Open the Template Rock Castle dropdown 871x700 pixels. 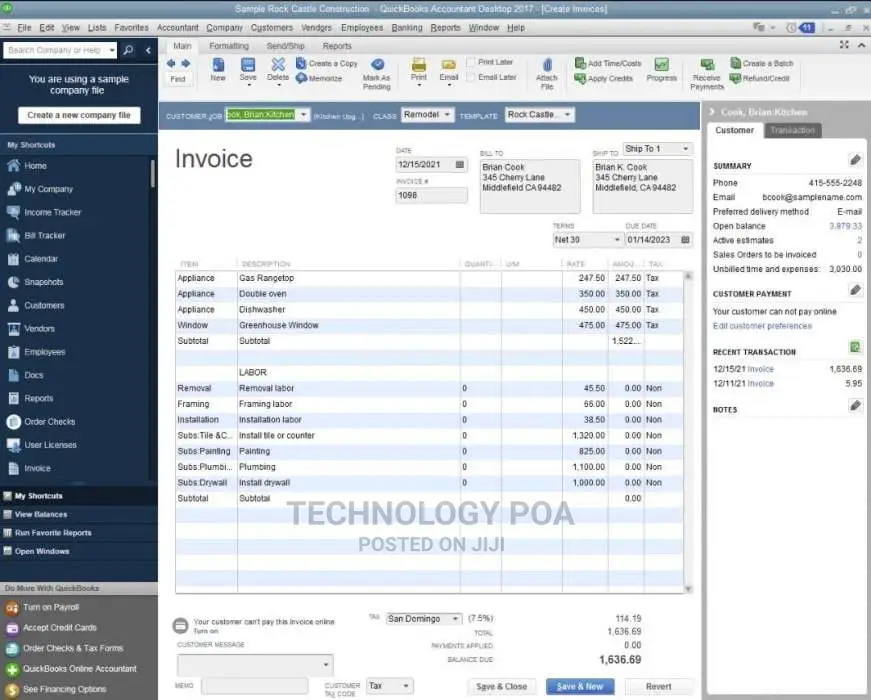(567, 114)
